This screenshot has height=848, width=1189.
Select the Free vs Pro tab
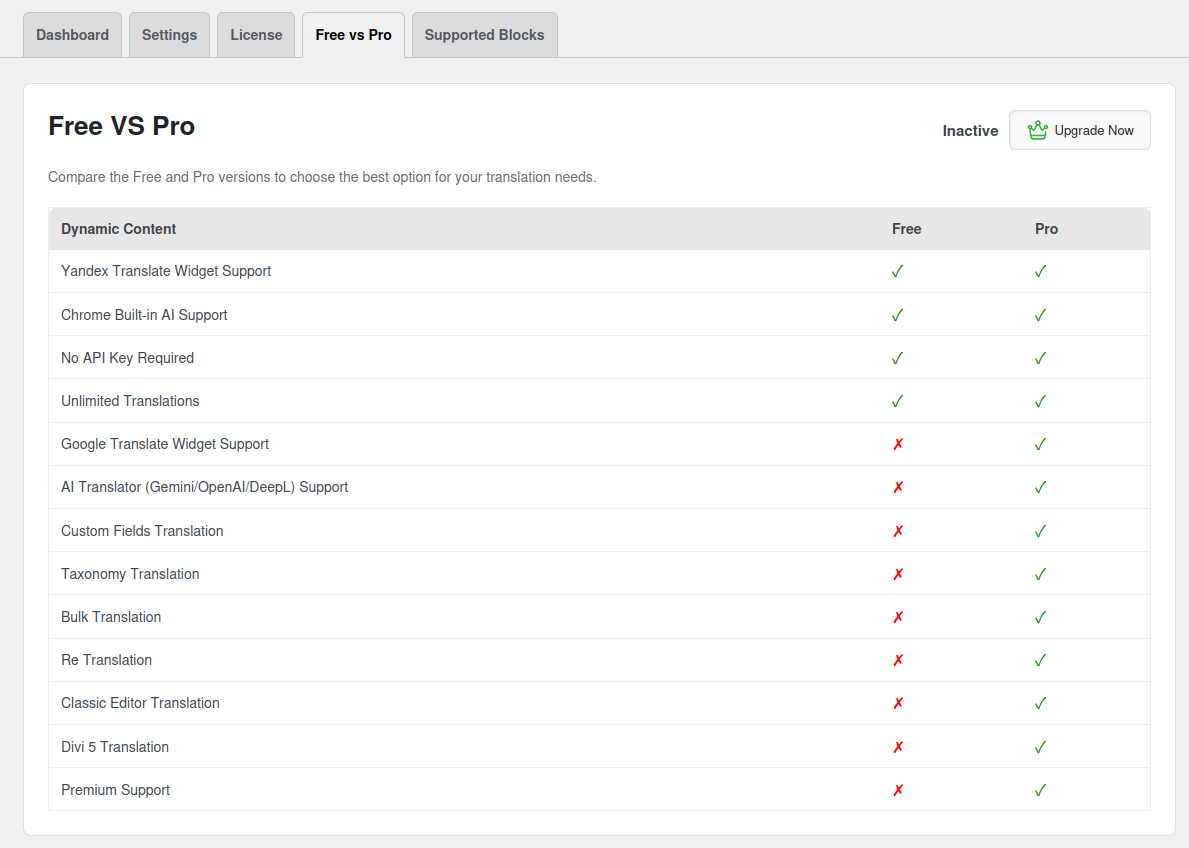point(353,35)
